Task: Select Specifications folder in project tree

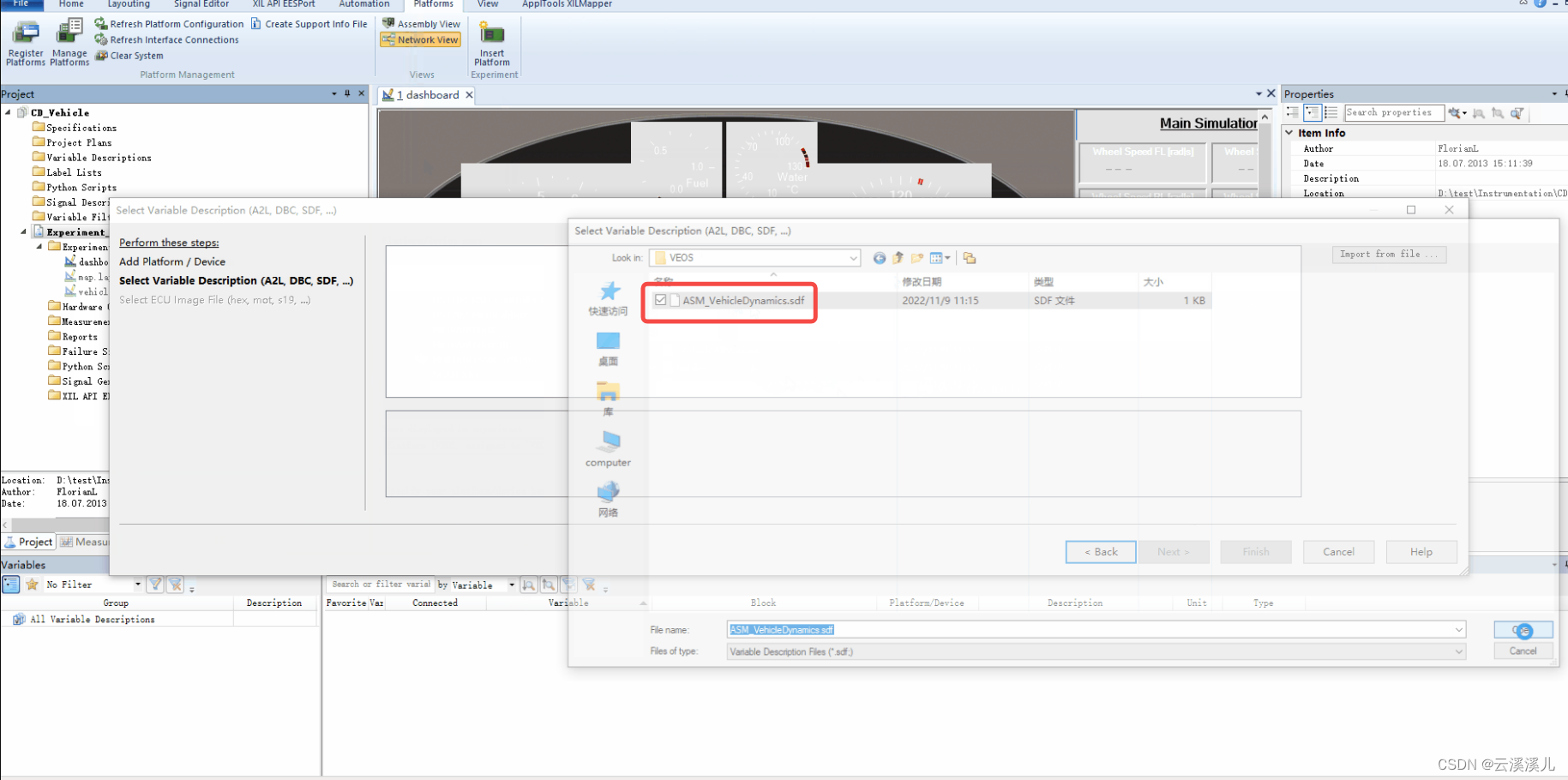Action: [x=81, y=128]
